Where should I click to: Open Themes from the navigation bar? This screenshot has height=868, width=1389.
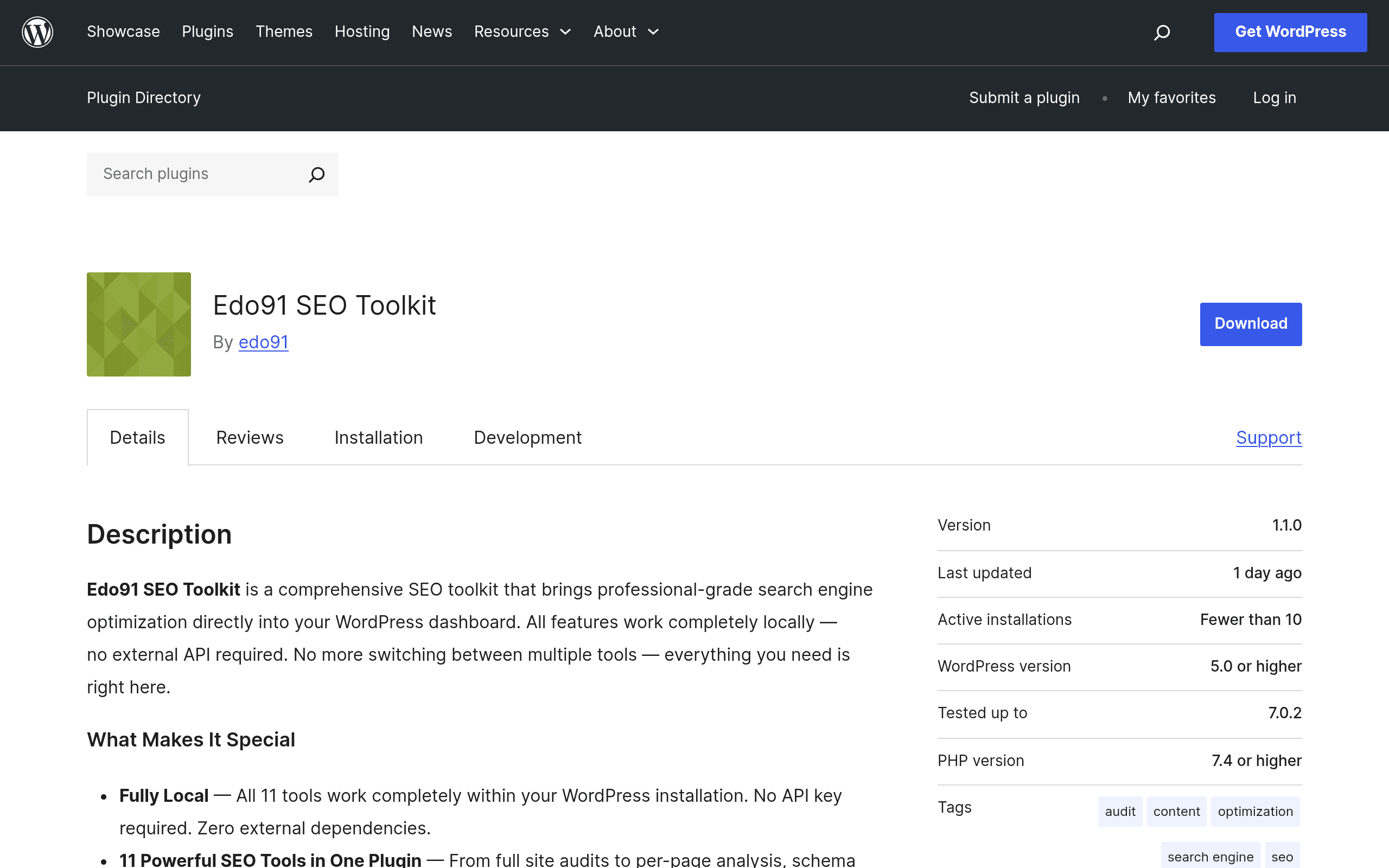(284, 31)
